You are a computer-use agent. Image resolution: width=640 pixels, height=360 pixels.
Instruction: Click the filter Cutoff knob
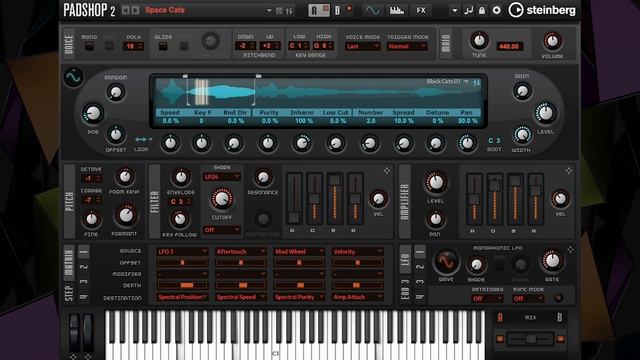(x=222, y=199)
